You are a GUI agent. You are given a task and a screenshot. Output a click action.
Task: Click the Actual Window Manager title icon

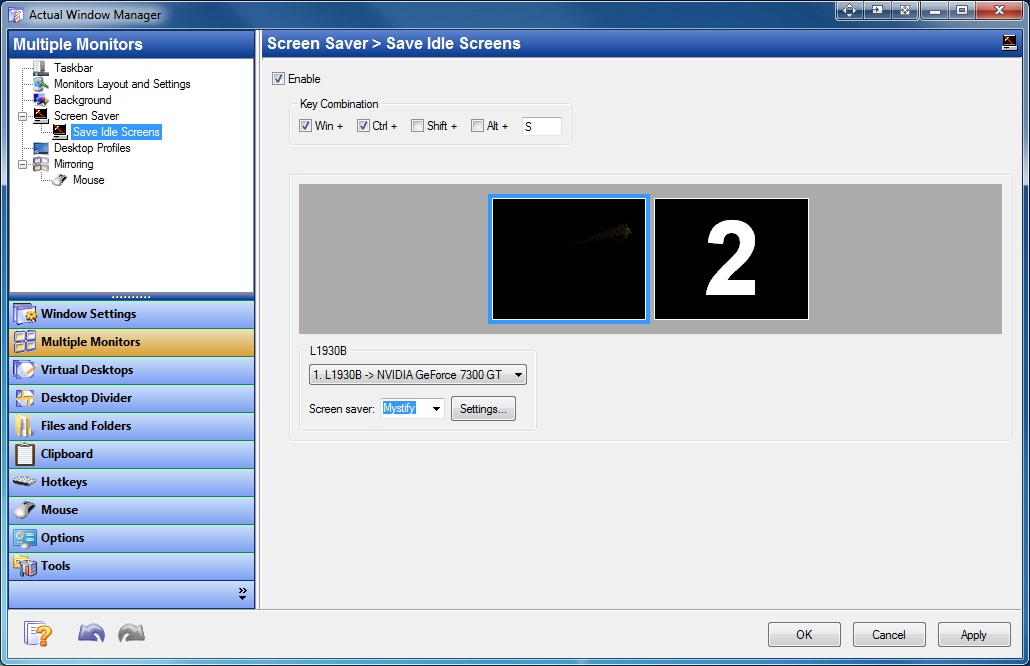[x=16, y=14]
